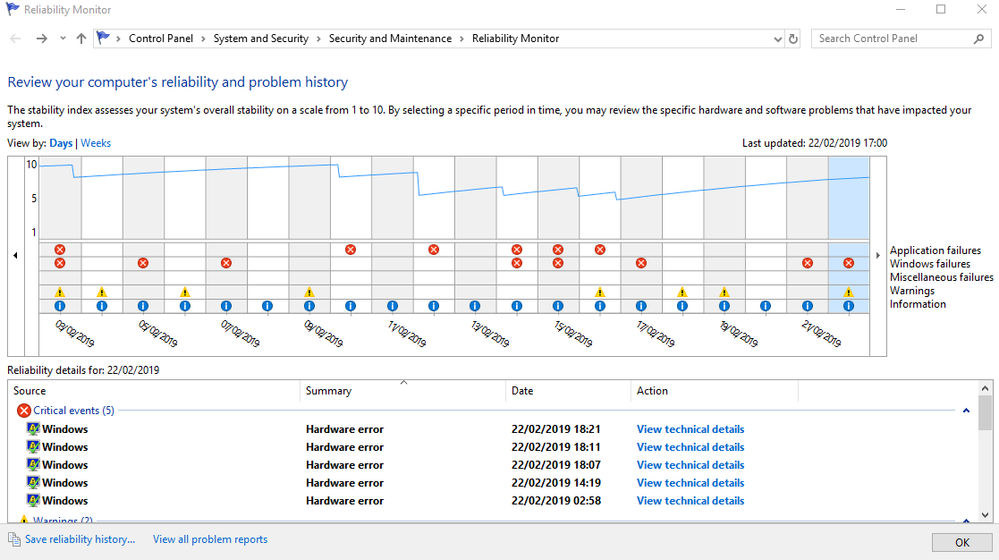Click the flag icon in the address bar
The image size is (999, 560).
click(x=103, y=38)
